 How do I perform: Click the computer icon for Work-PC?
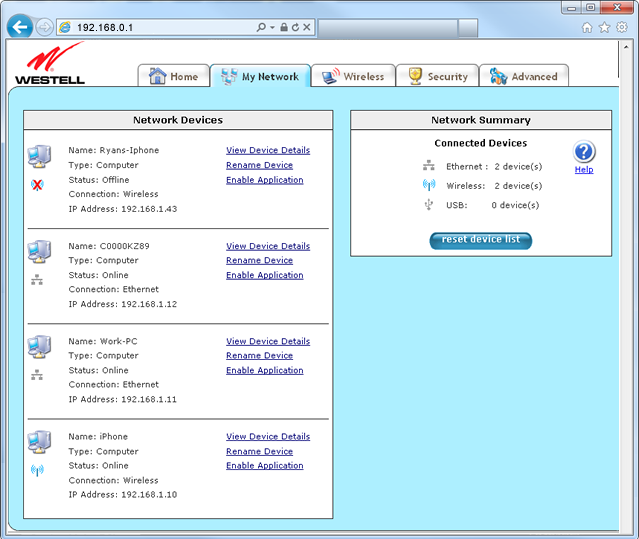(39, 347)
